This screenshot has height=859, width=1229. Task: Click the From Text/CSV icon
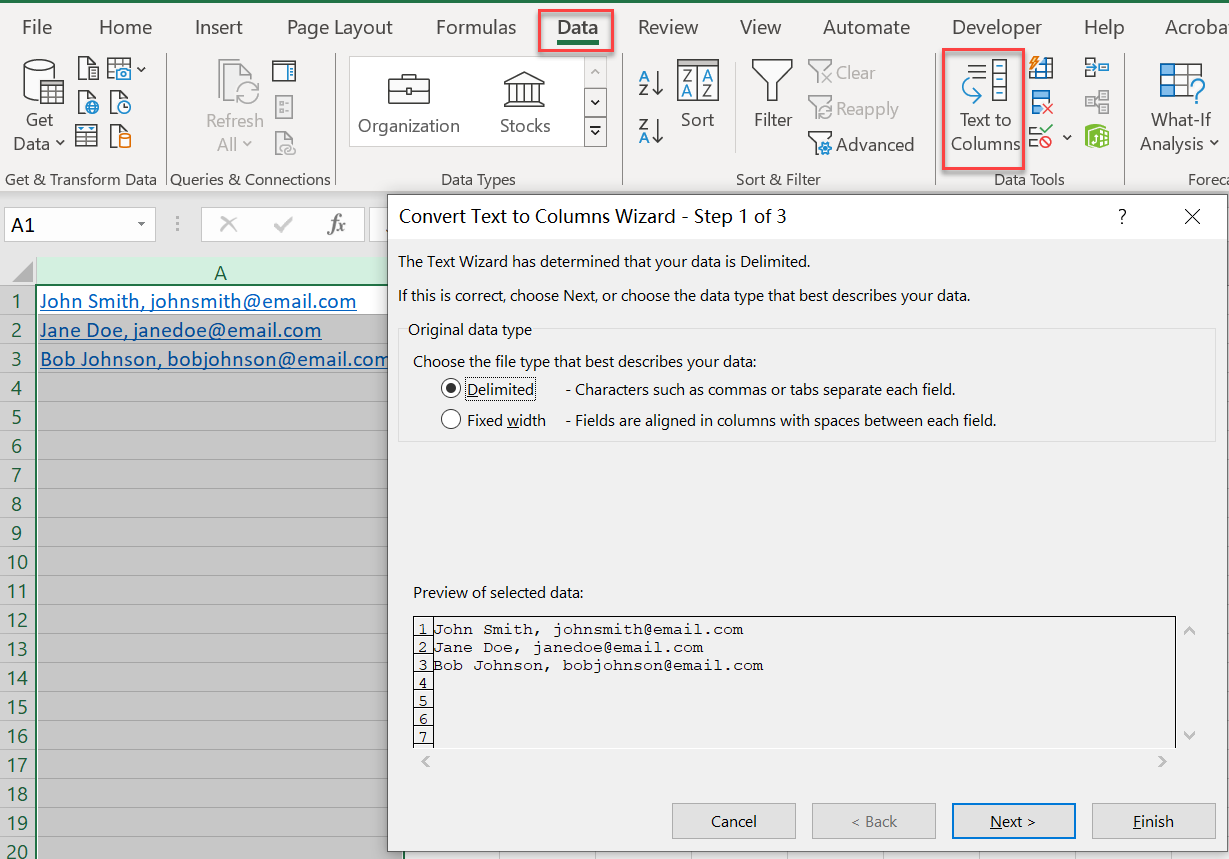[89, 69]
